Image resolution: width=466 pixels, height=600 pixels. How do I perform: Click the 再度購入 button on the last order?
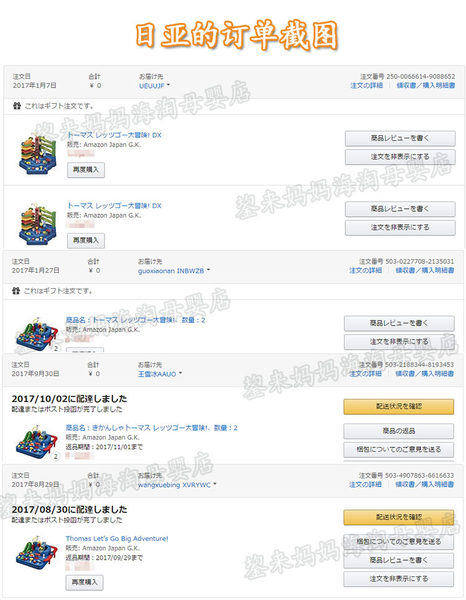[x=85, y=582]
